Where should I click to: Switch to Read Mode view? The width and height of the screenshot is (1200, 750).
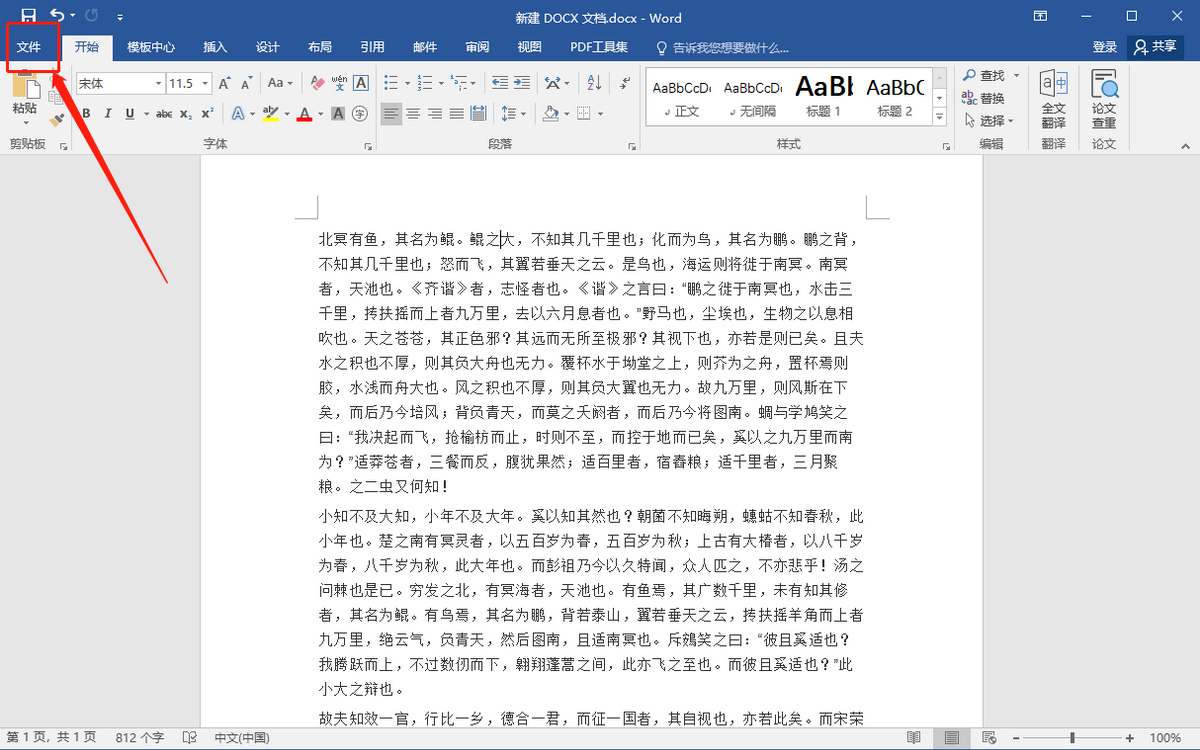click(913, 738)
